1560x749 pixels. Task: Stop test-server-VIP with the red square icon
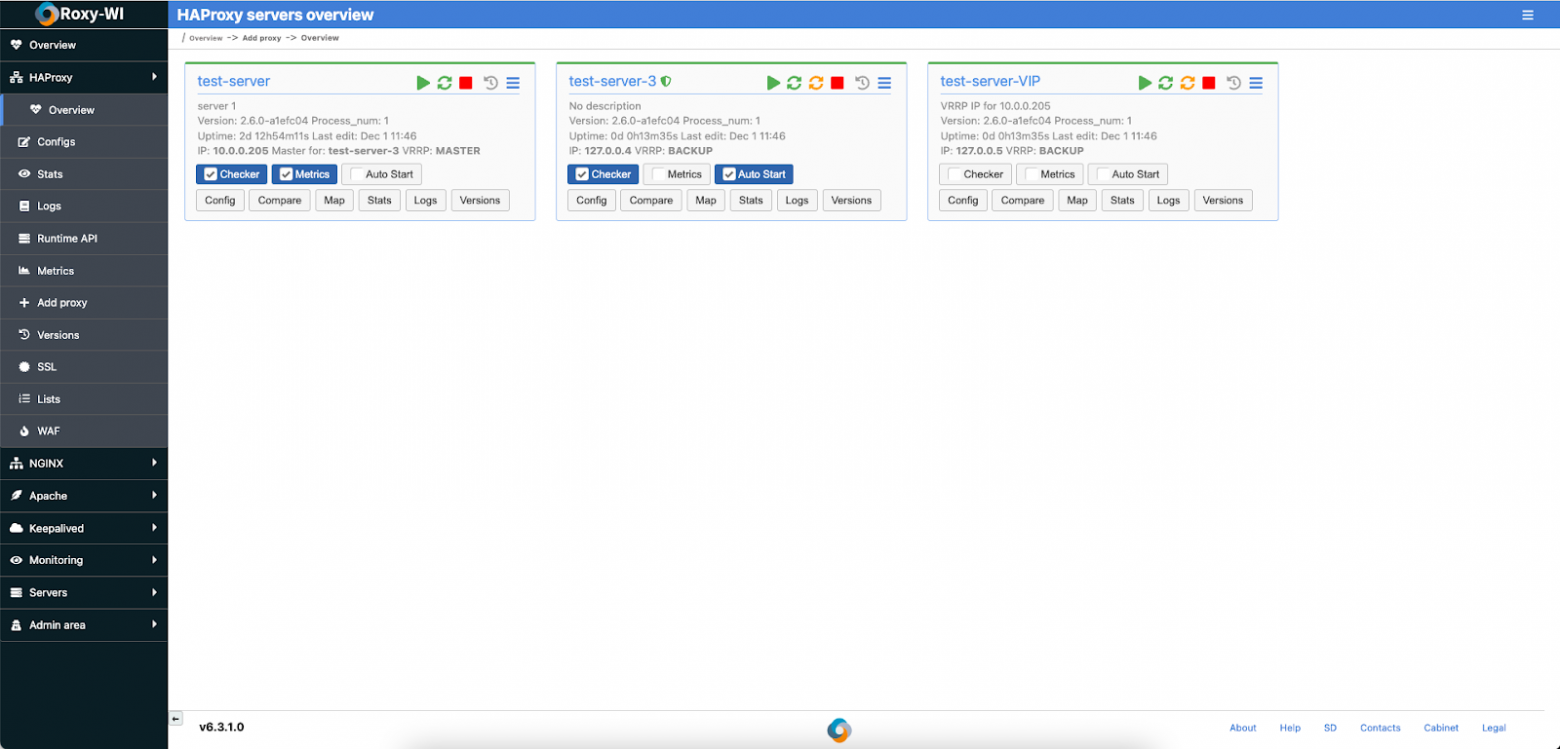click(1209, 83)
